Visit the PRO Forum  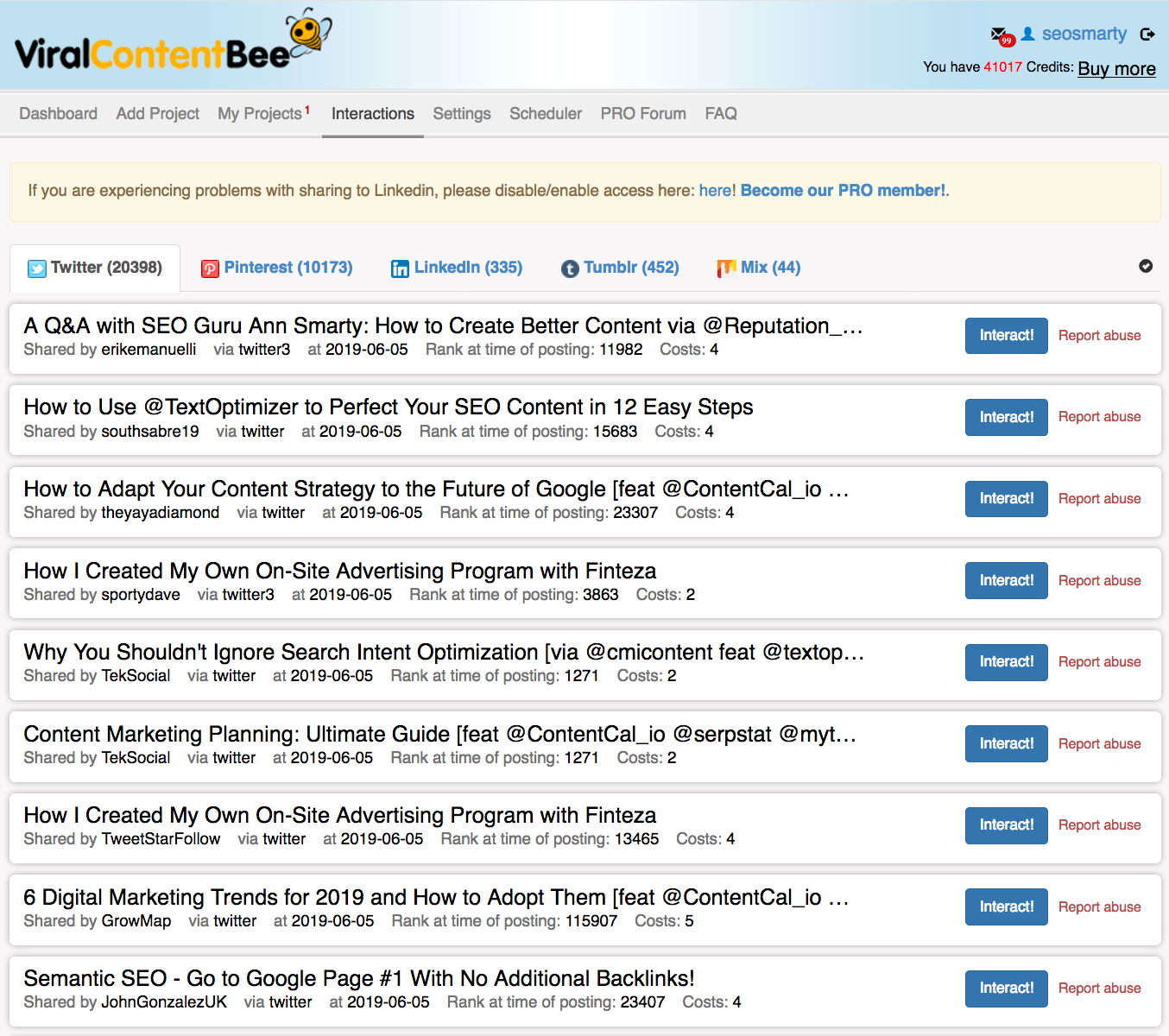(643, 113)
